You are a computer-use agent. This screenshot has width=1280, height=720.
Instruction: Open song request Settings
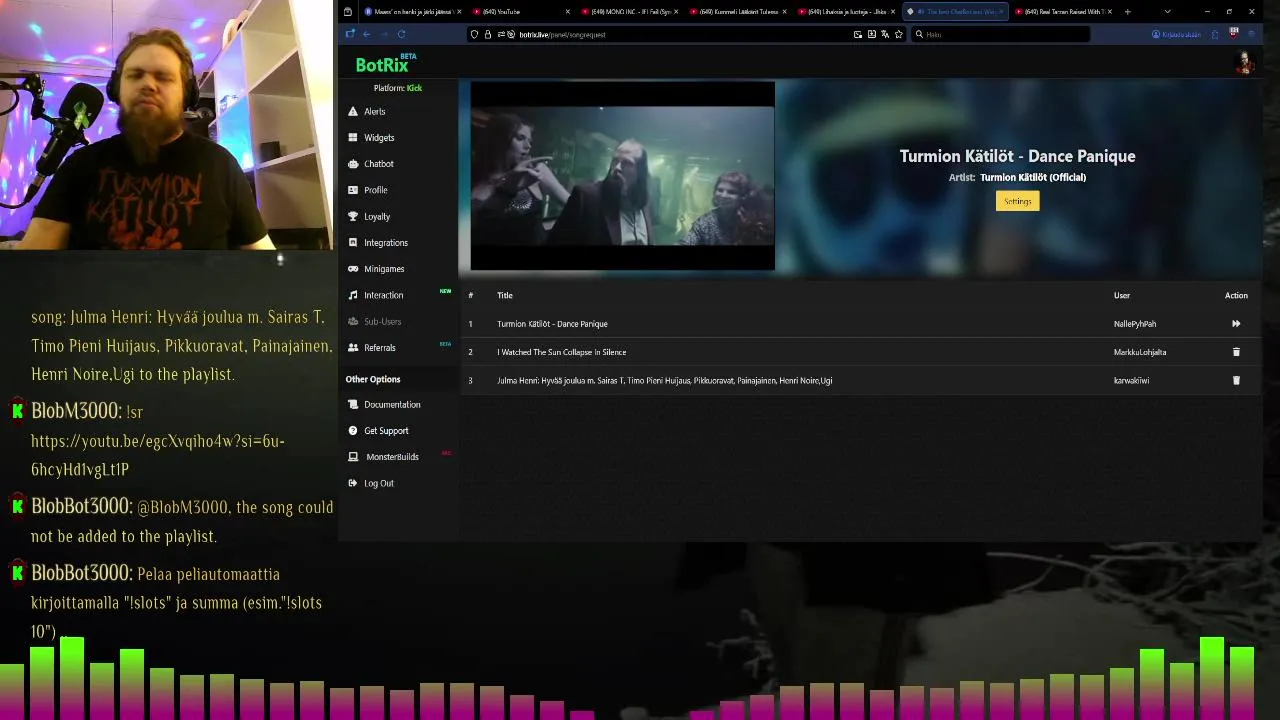[x=1017, y=201]
